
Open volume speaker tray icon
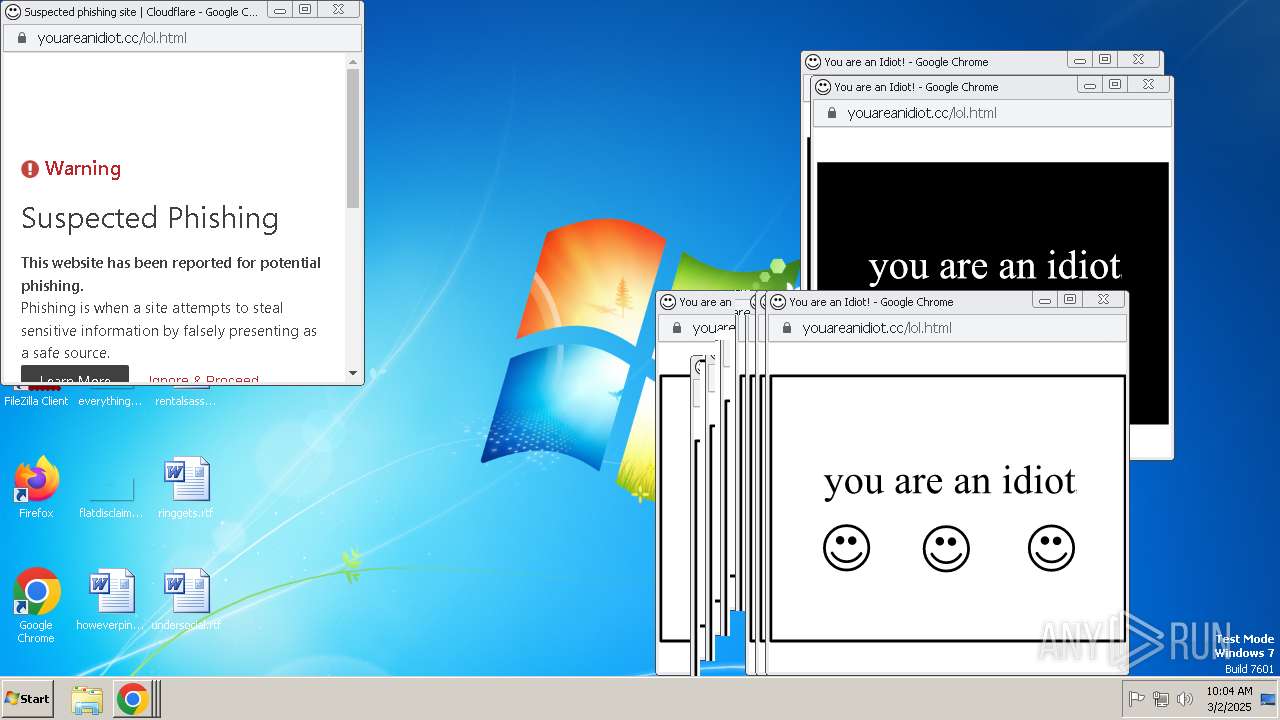(1185, 699)
